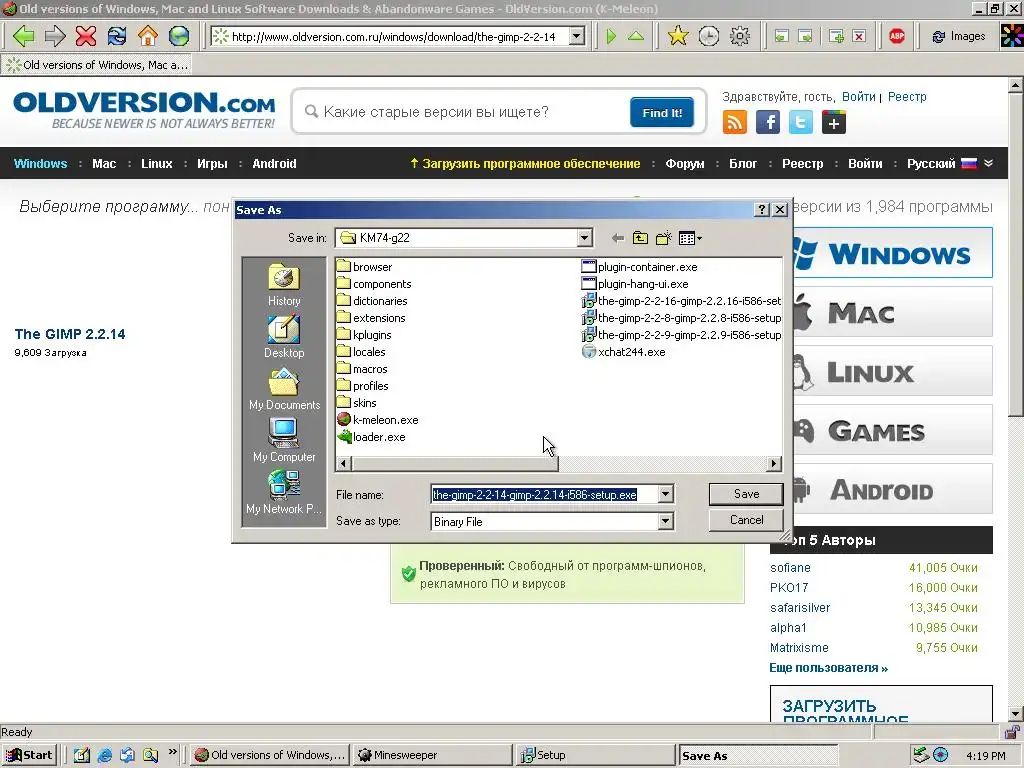Click the black plus share icon
The height and width of the screenshot is (768, 1024).
coord(834,122)
